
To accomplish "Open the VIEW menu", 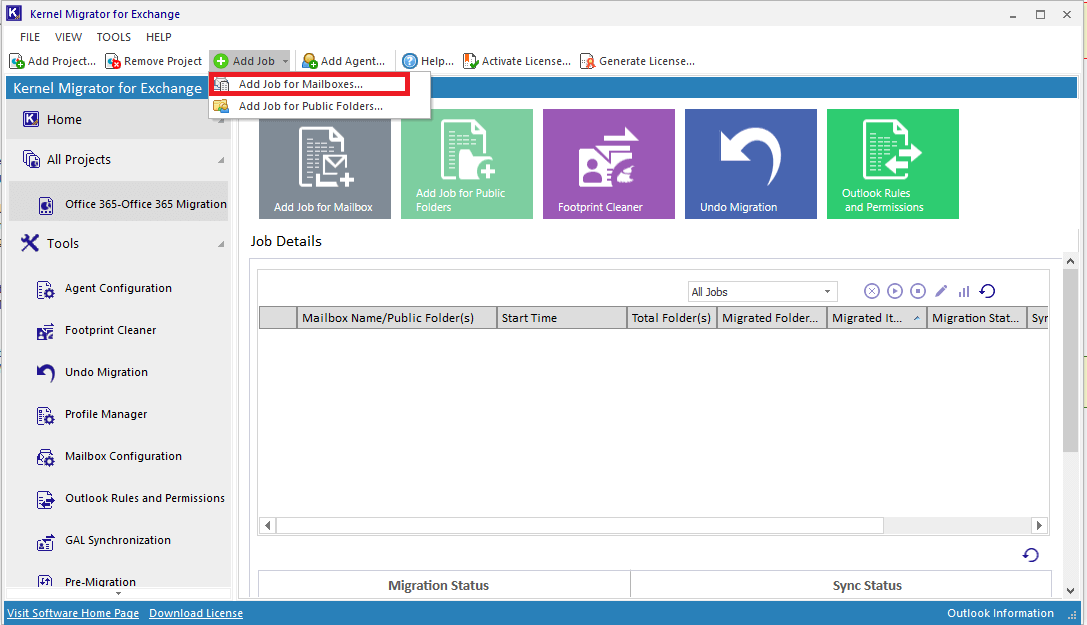I will tap(69, 37).
